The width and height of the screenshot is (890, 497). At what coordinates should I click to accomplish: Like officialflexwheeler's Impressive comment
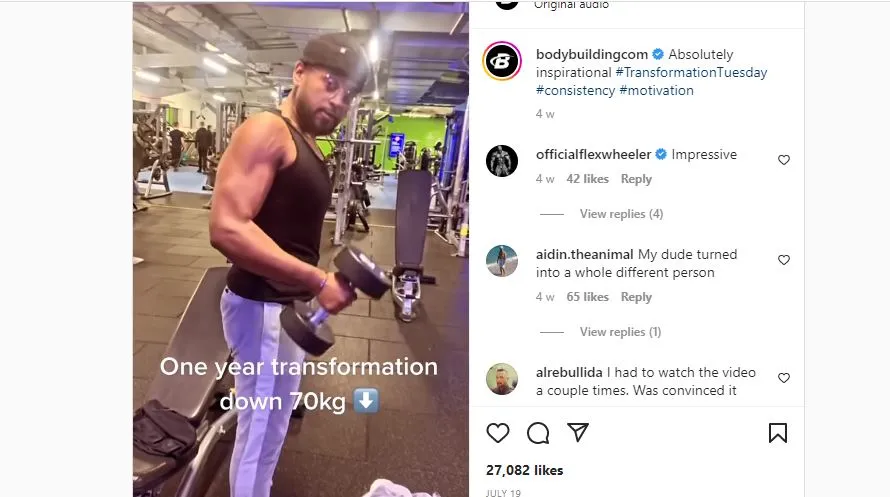pos(784,160)
